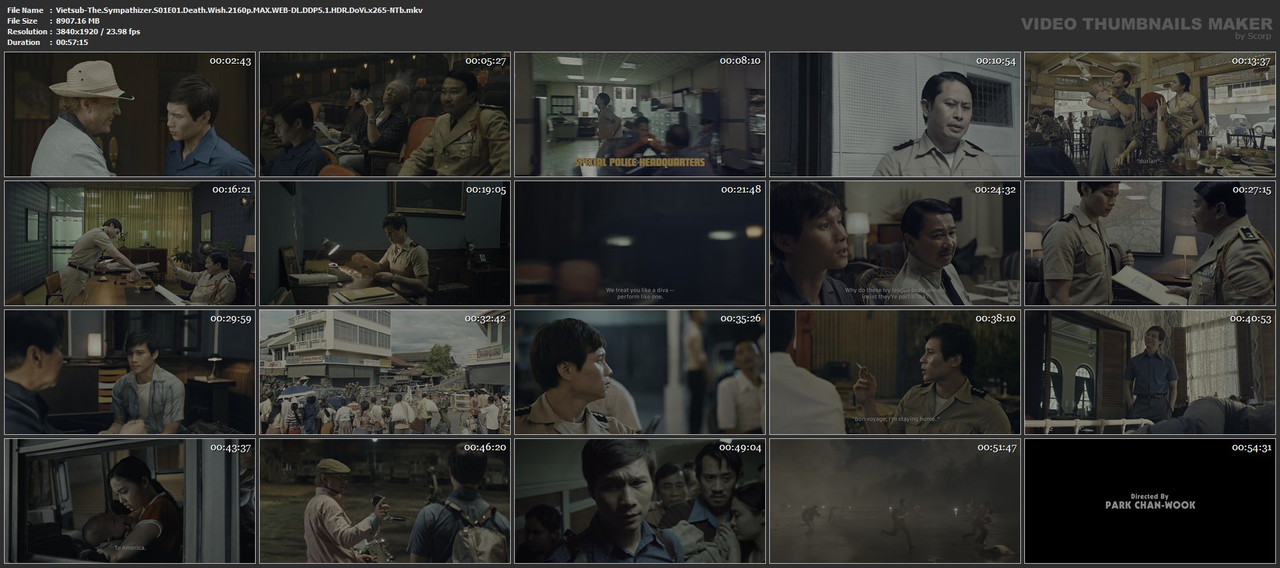The height and width of the screenshot is (568, 1280).
Task: Select the thumbnail at timestamp 00:24:32
Action: point(895,243)
